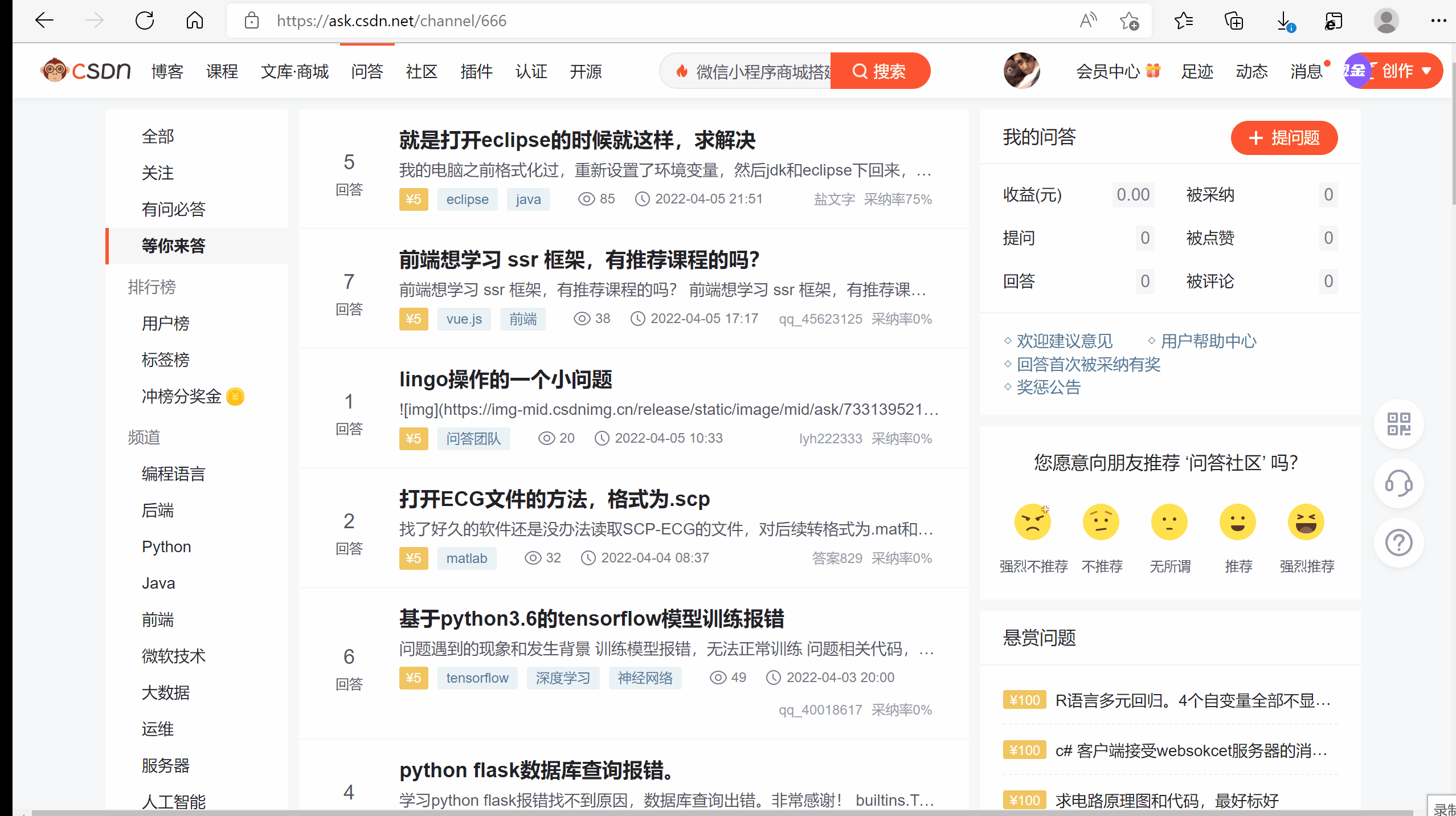The height and width of the screenshot is (816, 1456).
Task: Open the QR code floating icon
Action: (1398, 425)
